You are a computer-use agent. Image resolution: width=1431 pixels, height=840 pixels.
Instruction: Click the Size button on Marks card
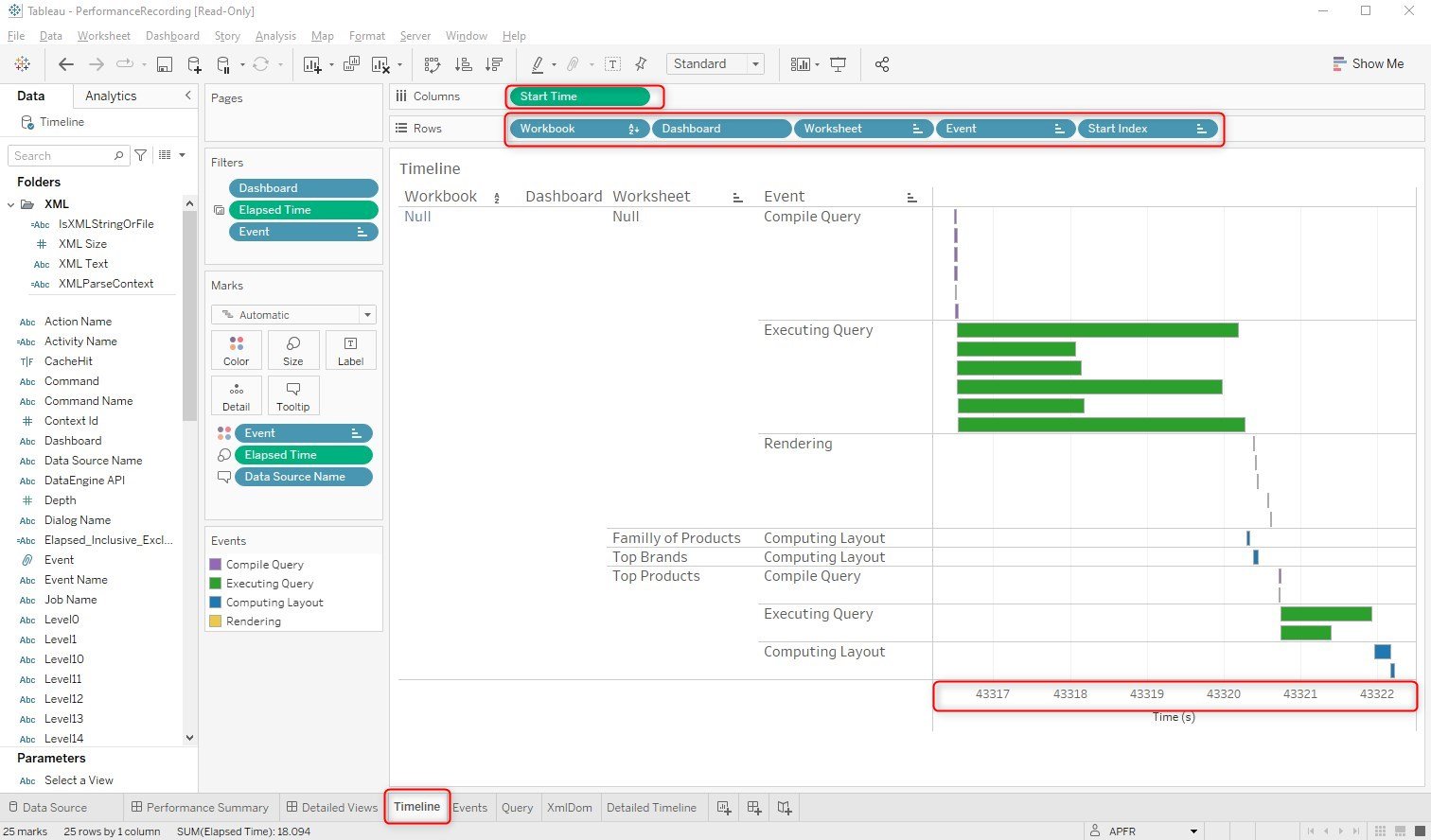293,350
